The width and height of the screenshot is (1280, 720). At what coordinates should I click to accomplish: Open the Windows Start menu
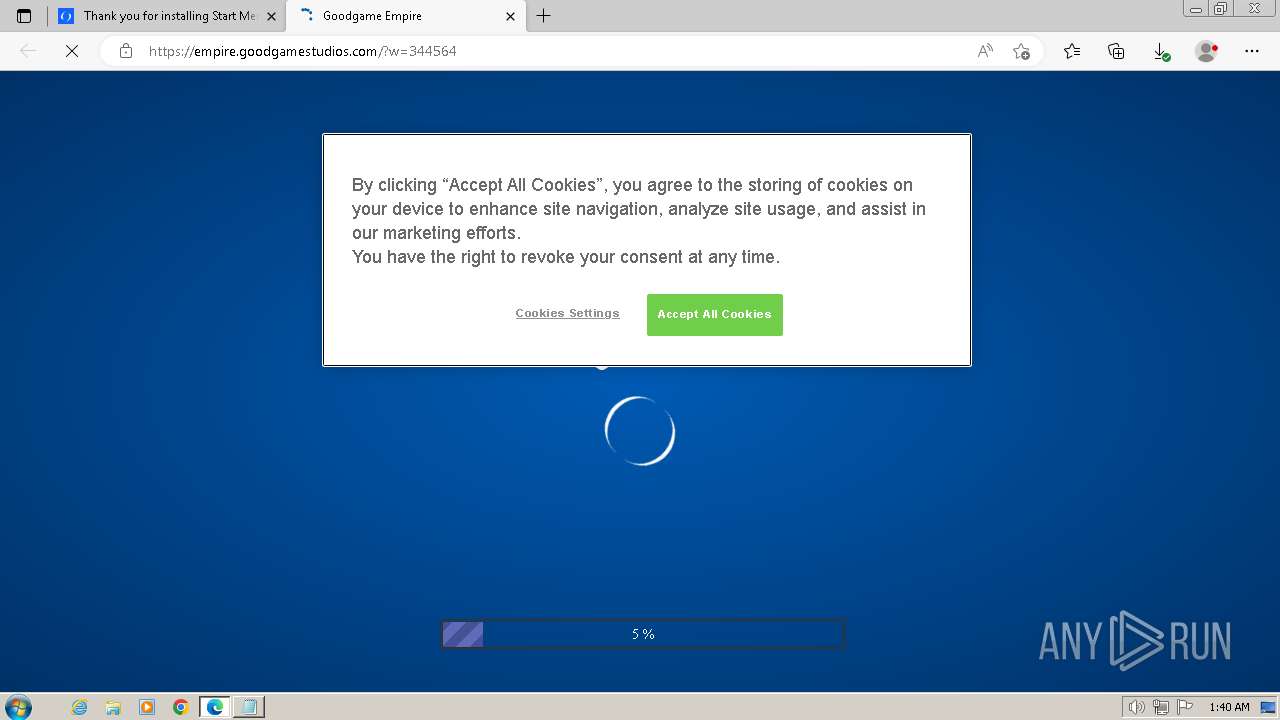click(18, 707)
